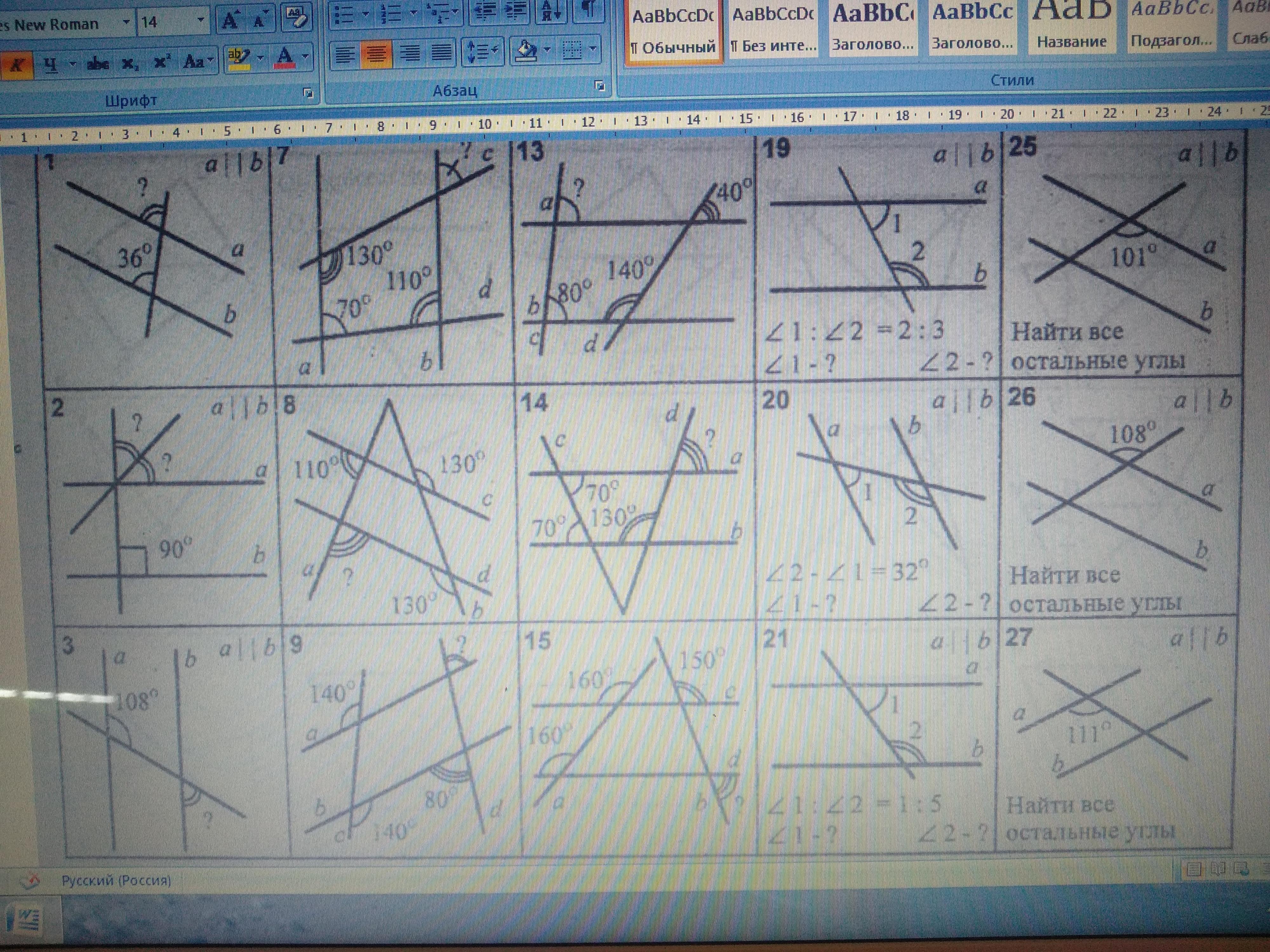Open the Font dialog launcher

[x=308, y=92]
